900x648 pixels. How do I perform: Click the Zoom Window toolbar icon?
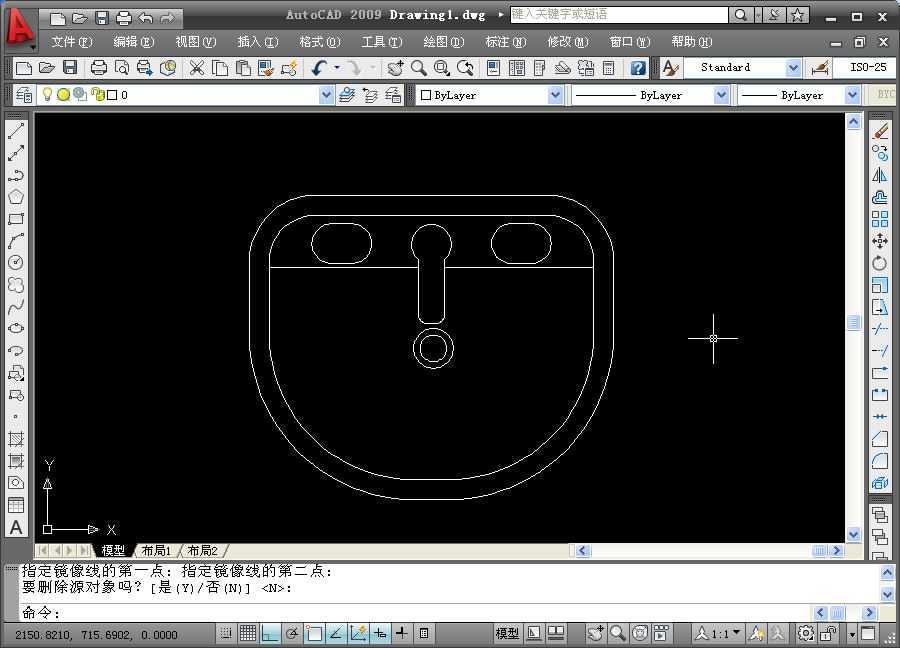[441, 68]
